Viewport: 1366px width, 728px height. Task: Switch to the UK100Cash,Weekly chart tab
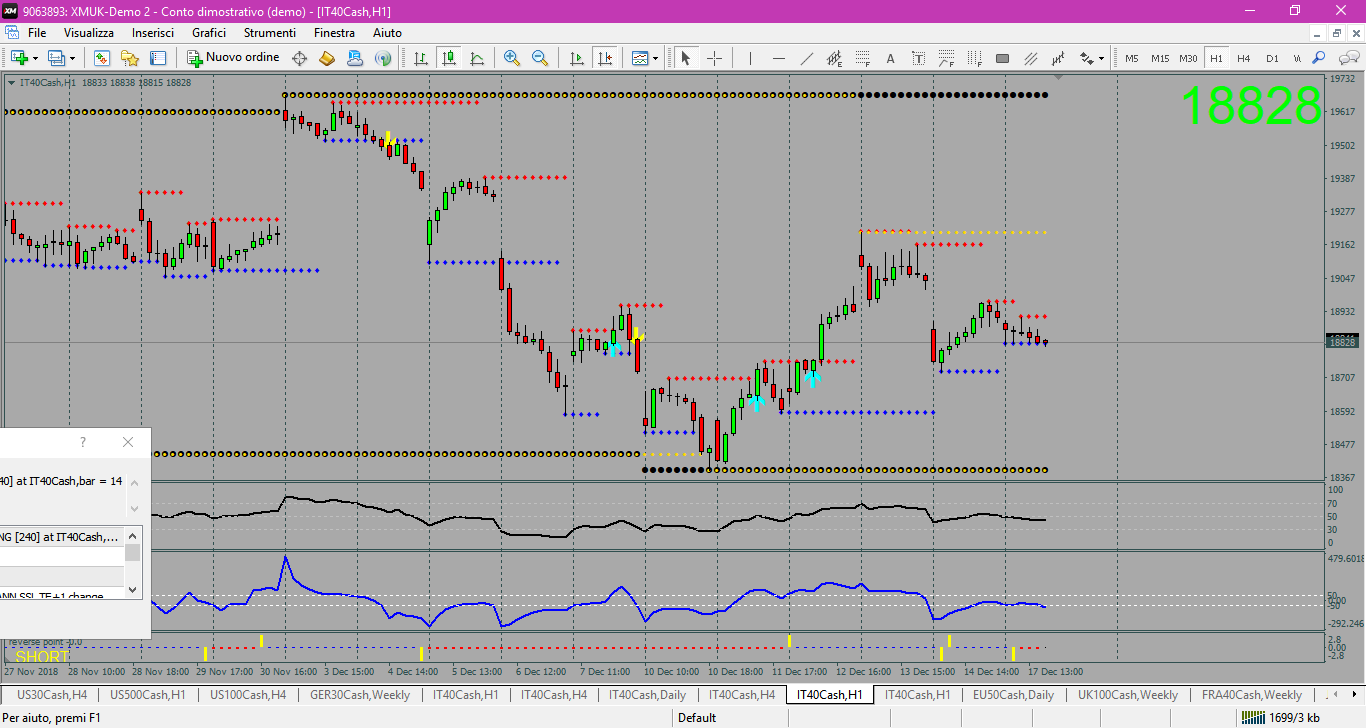[1128, 694]
